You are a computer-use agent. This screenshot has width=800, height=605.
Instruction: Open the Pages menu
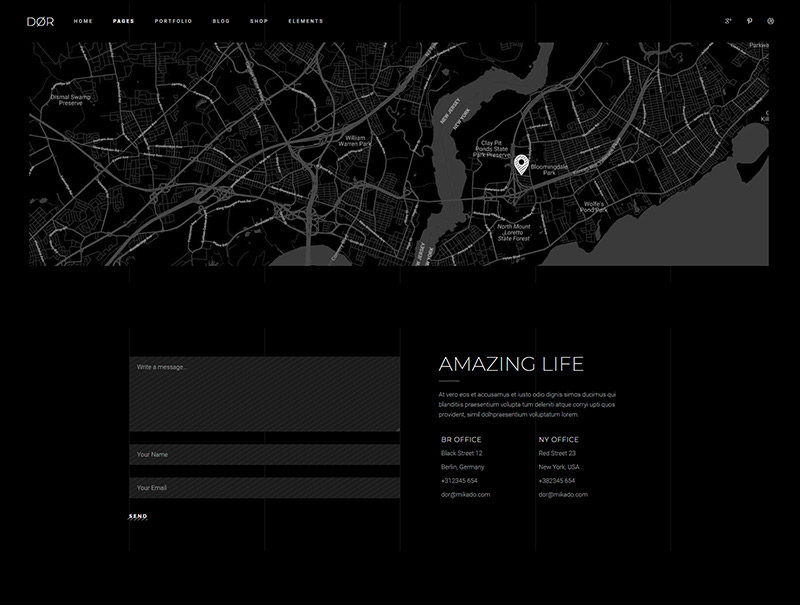tap(124, 21)
